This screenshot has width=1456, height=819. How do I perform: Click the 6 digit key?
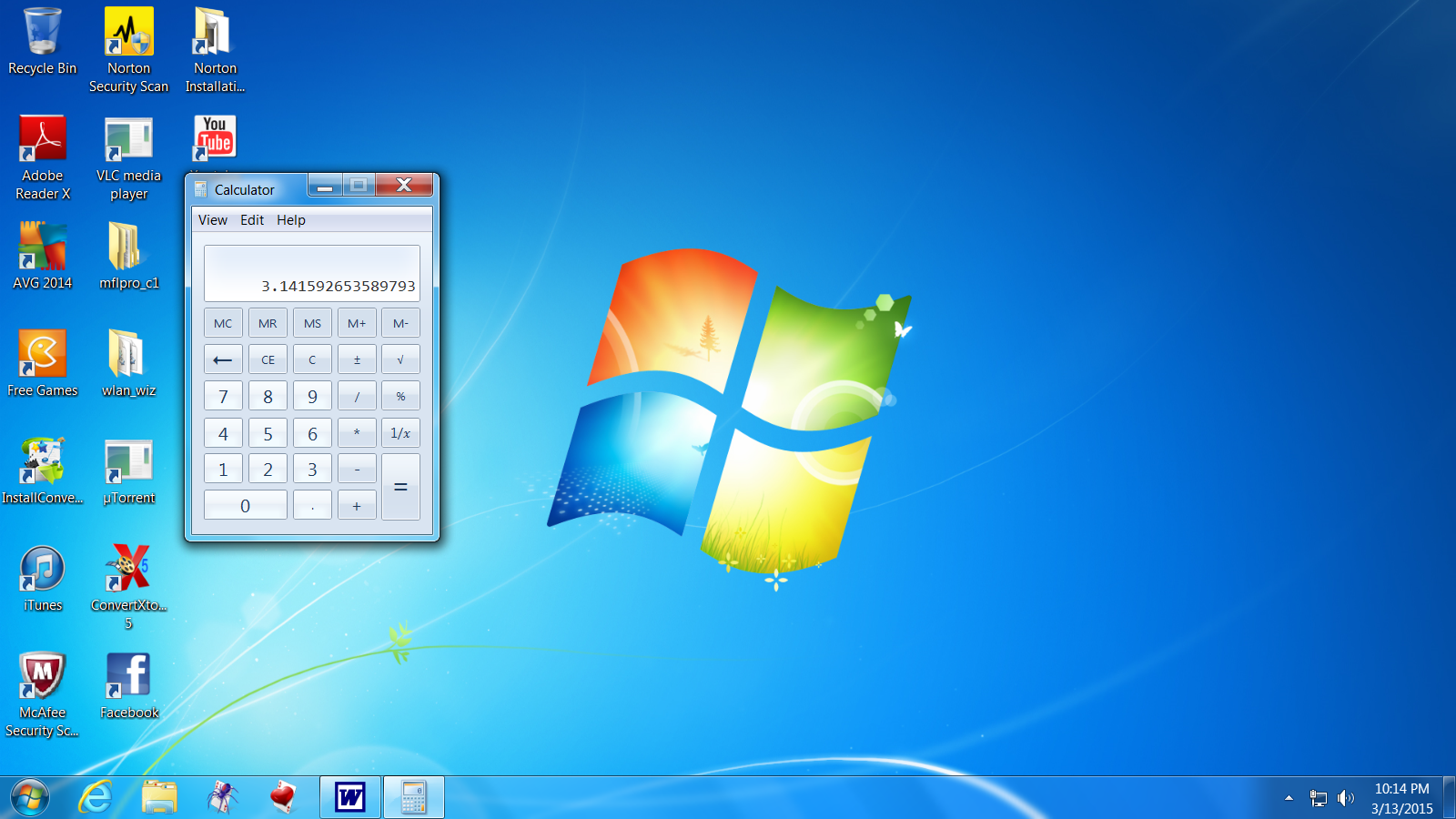(x=312, y=433)
